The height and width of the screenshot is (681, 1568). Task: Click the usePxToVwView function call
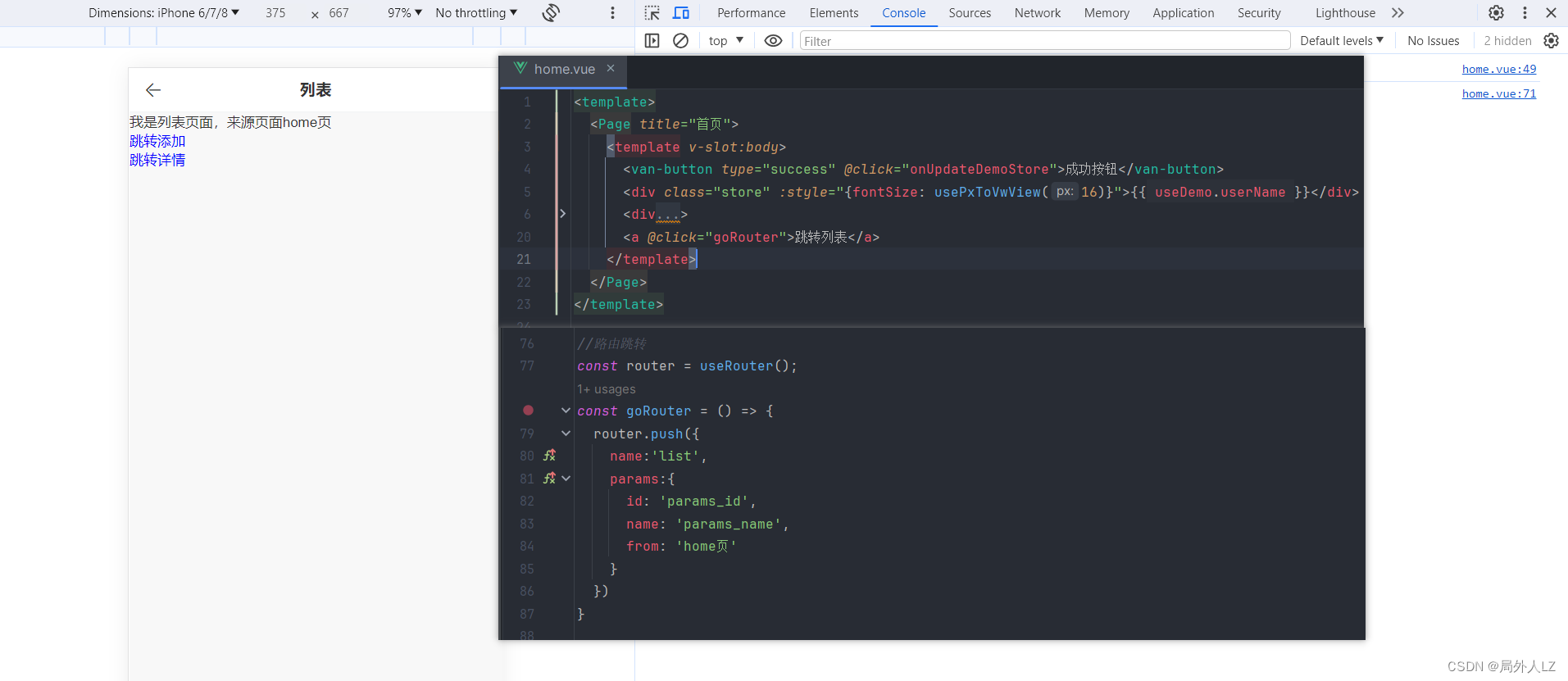987,192
